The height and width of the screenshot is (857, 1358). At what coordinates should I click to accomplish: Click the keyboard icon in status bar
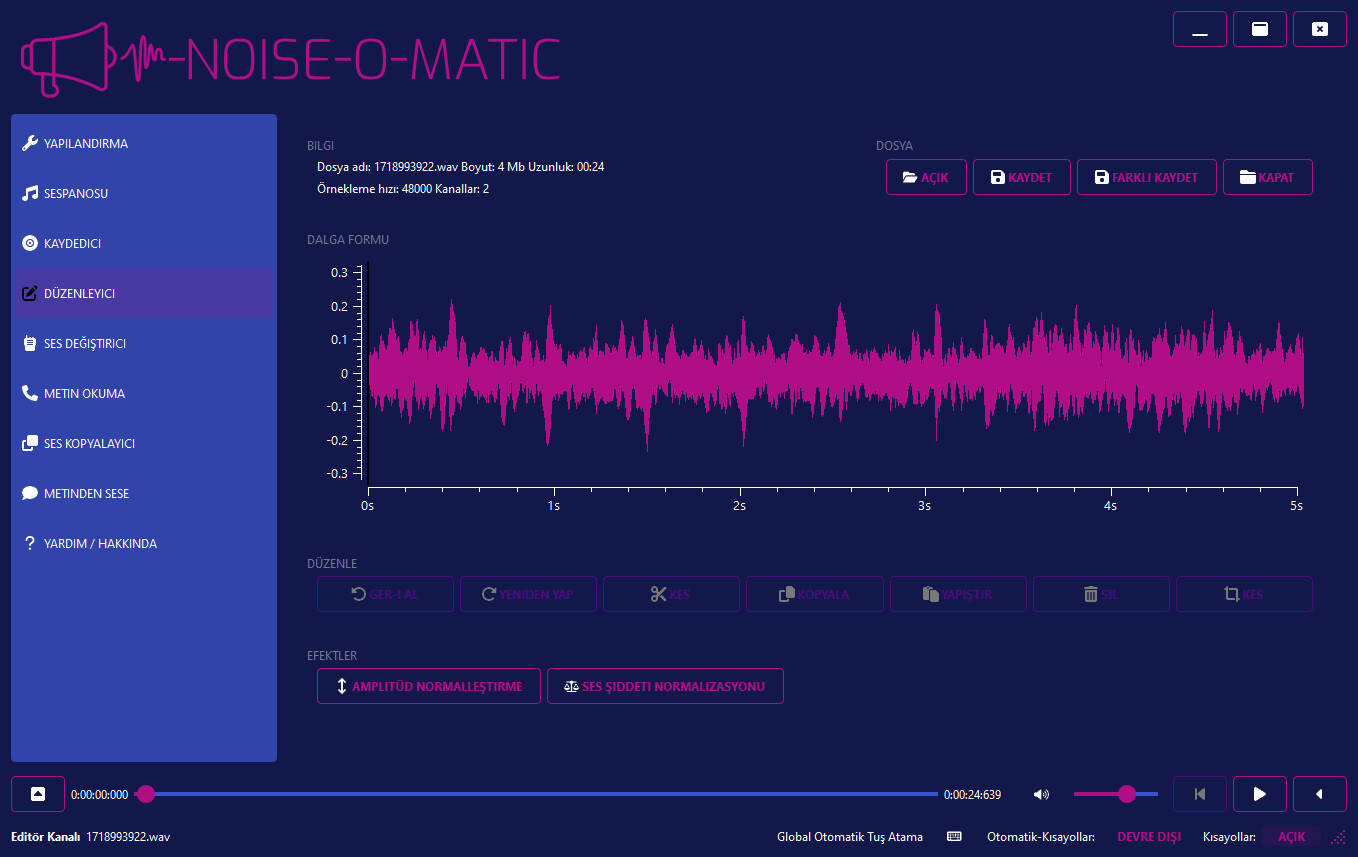[x=954, y=837]
